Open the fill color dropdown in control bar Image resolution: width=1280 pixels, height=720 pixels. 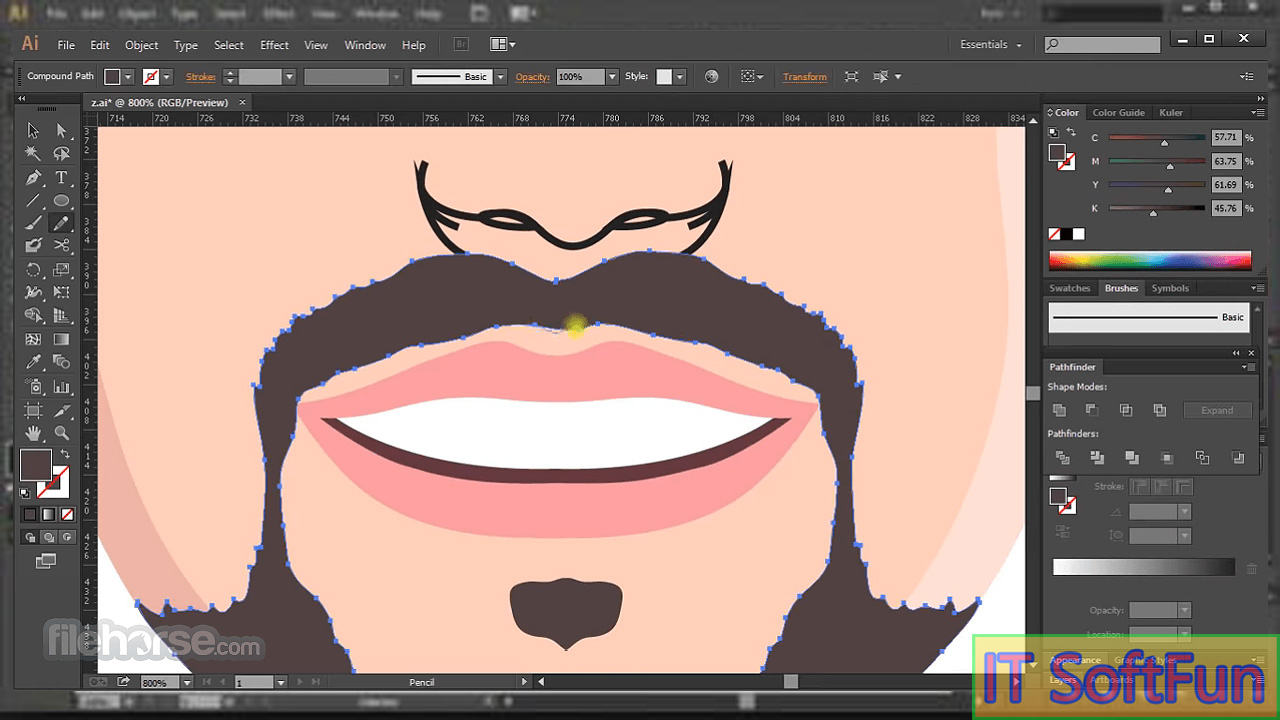pos(128,77)
